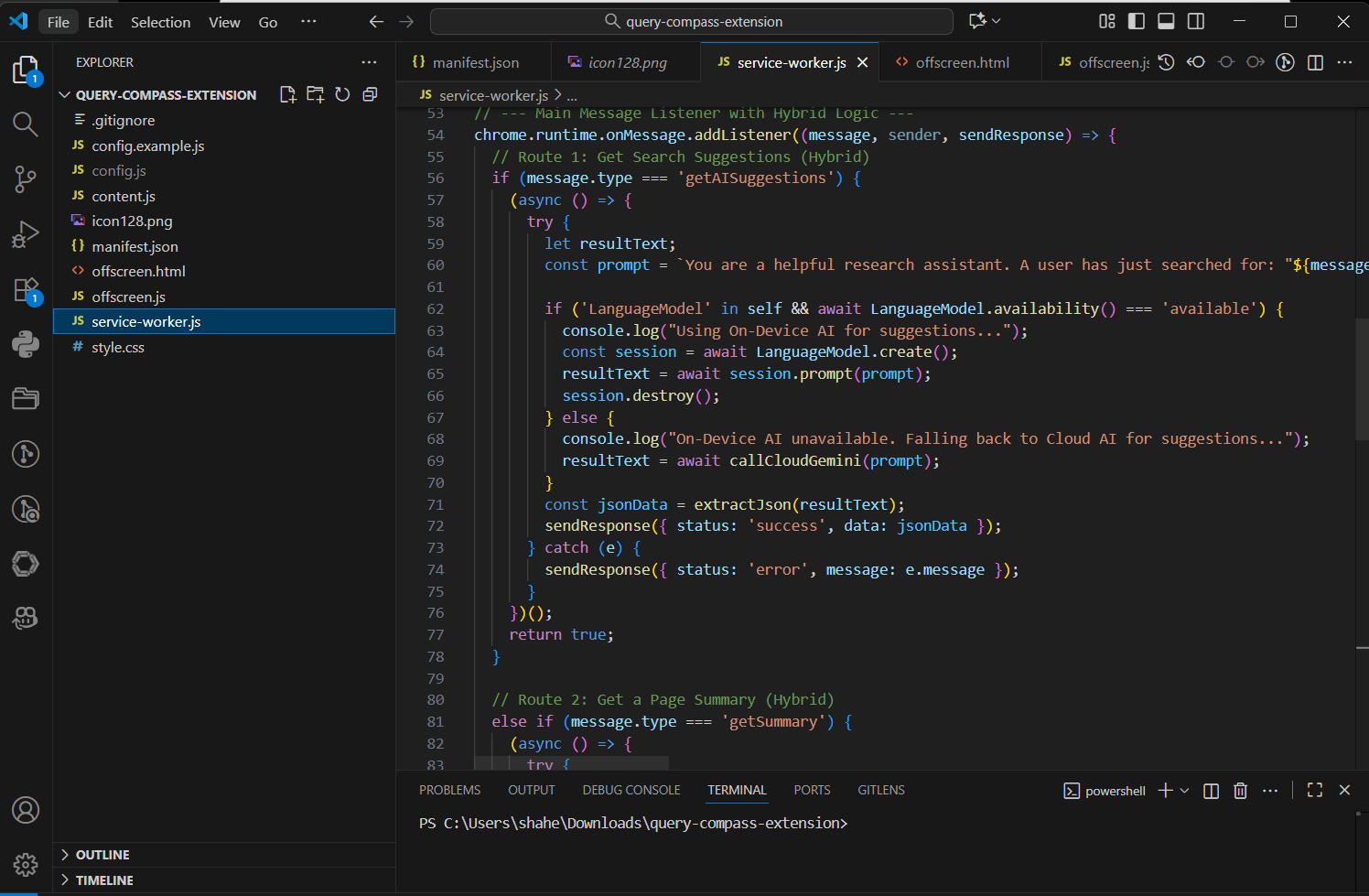Refresh the Explorer file tree

point(342,94)
